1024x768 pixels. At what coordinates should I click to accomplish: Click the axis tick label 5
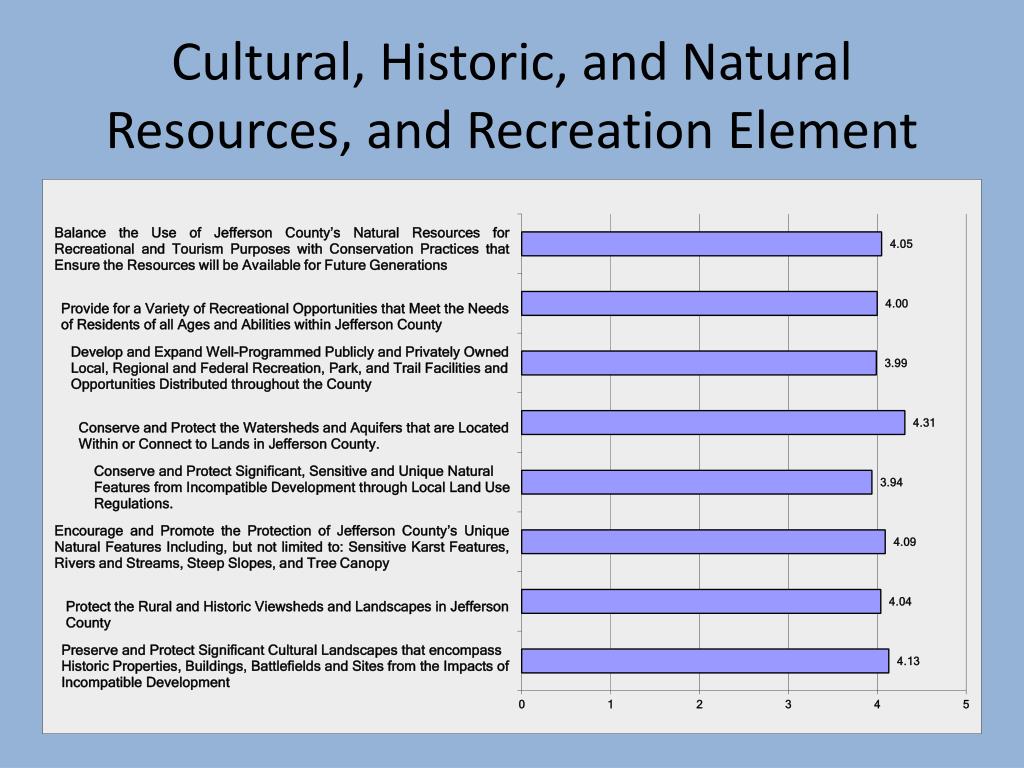[x=966, y=705]
